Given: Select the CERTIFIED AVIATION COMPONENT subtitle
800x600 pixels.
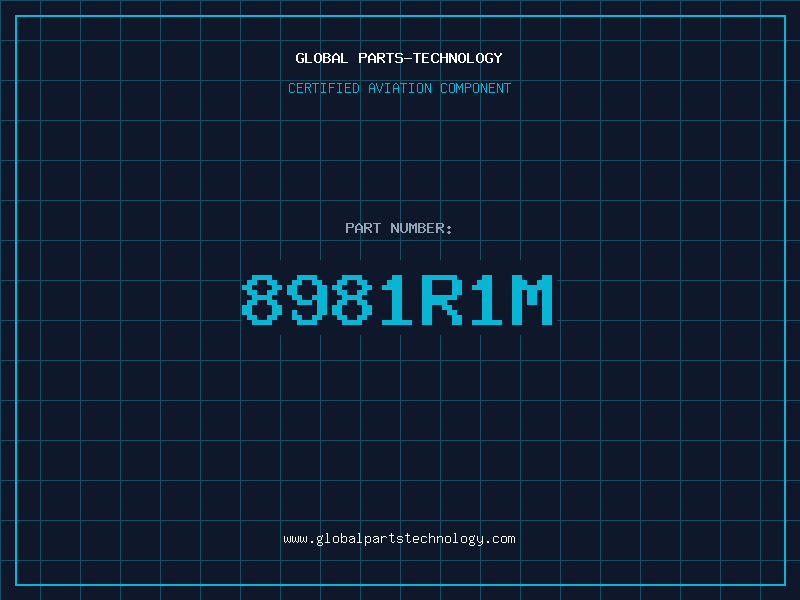Looking at the screenshot, I should point(399,88).
